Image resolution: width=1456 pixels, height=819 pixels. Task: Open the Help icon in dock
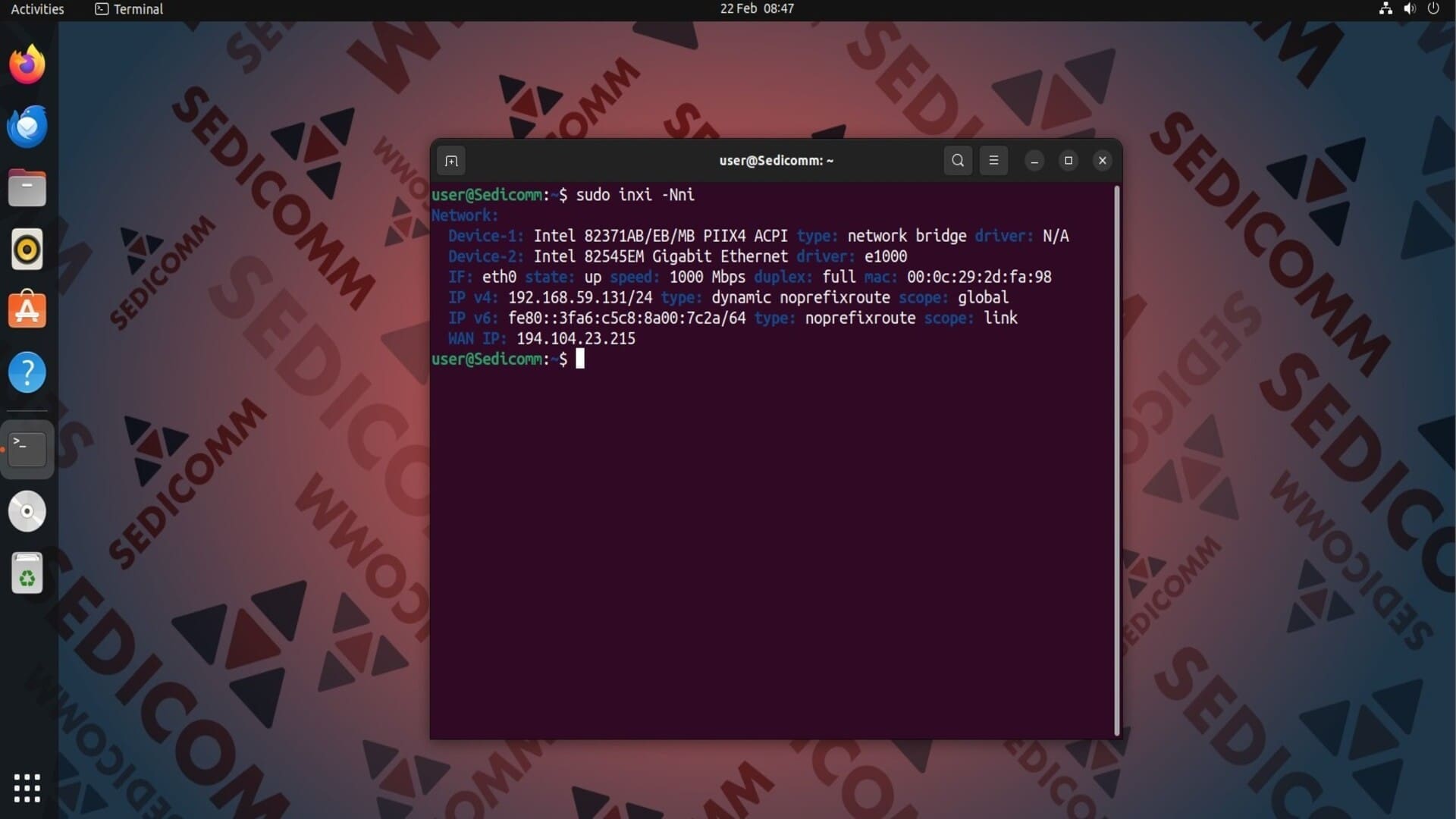(x=27, y=372)
